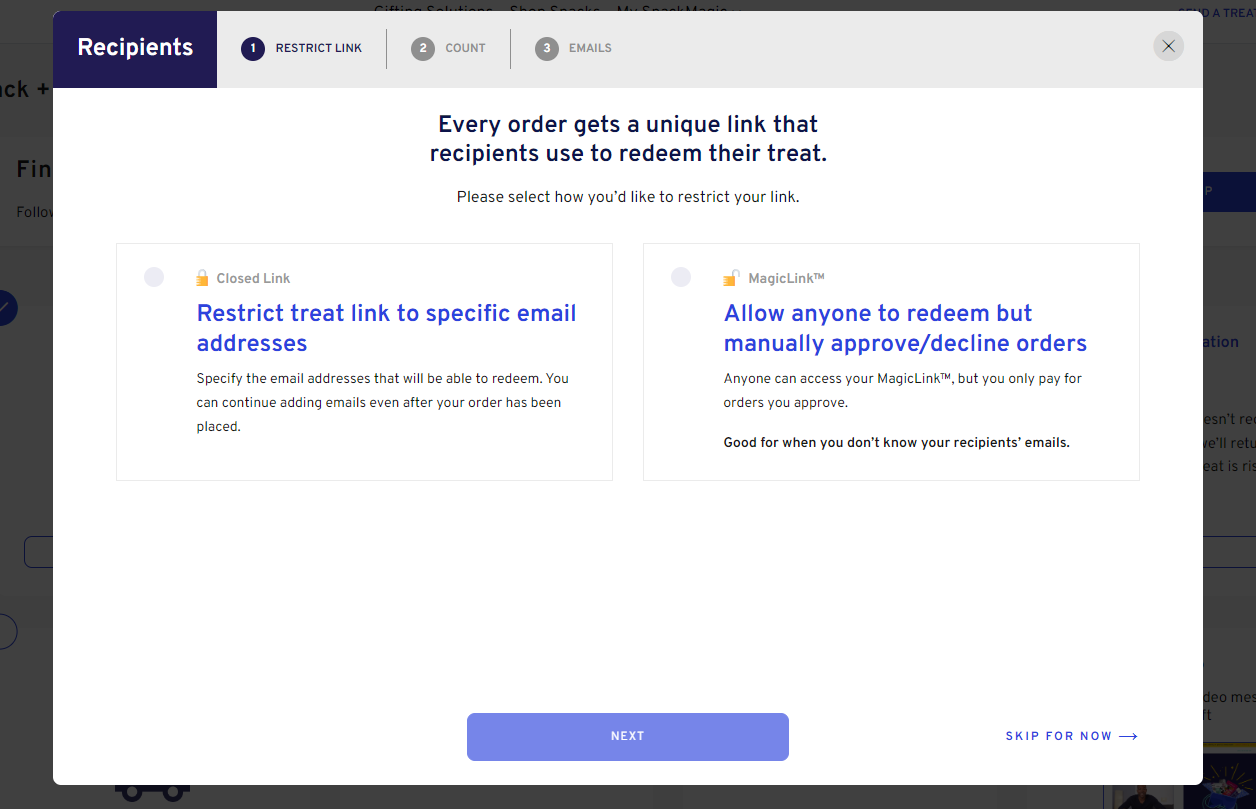1256x809 pixels.
Task: Click 'Please select how you'd like' instruction text
Action: 628,197
